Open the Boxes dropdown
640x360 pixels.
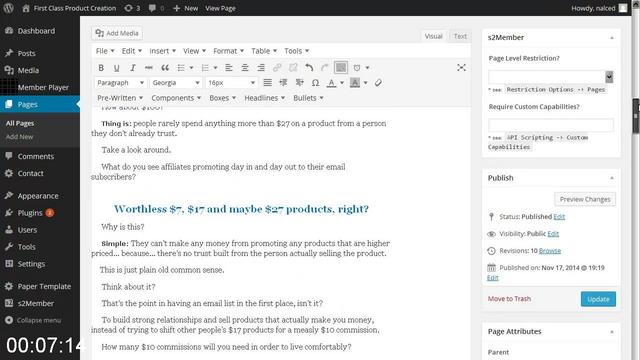point(222,98)
